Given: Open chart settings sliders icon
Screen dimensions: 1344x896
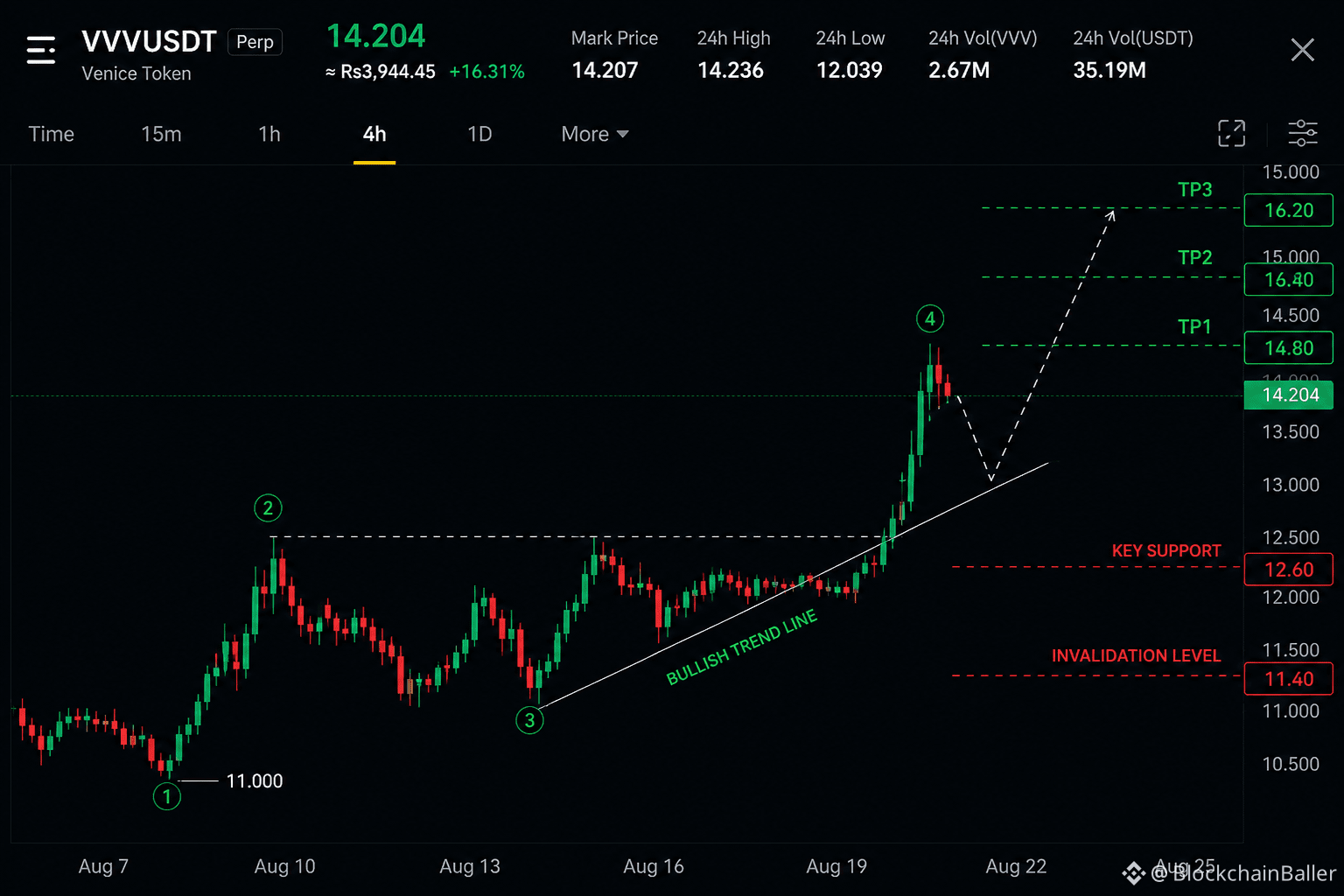Looking at the screenshot, I should pyautogui.click(x=1303, y=134).
